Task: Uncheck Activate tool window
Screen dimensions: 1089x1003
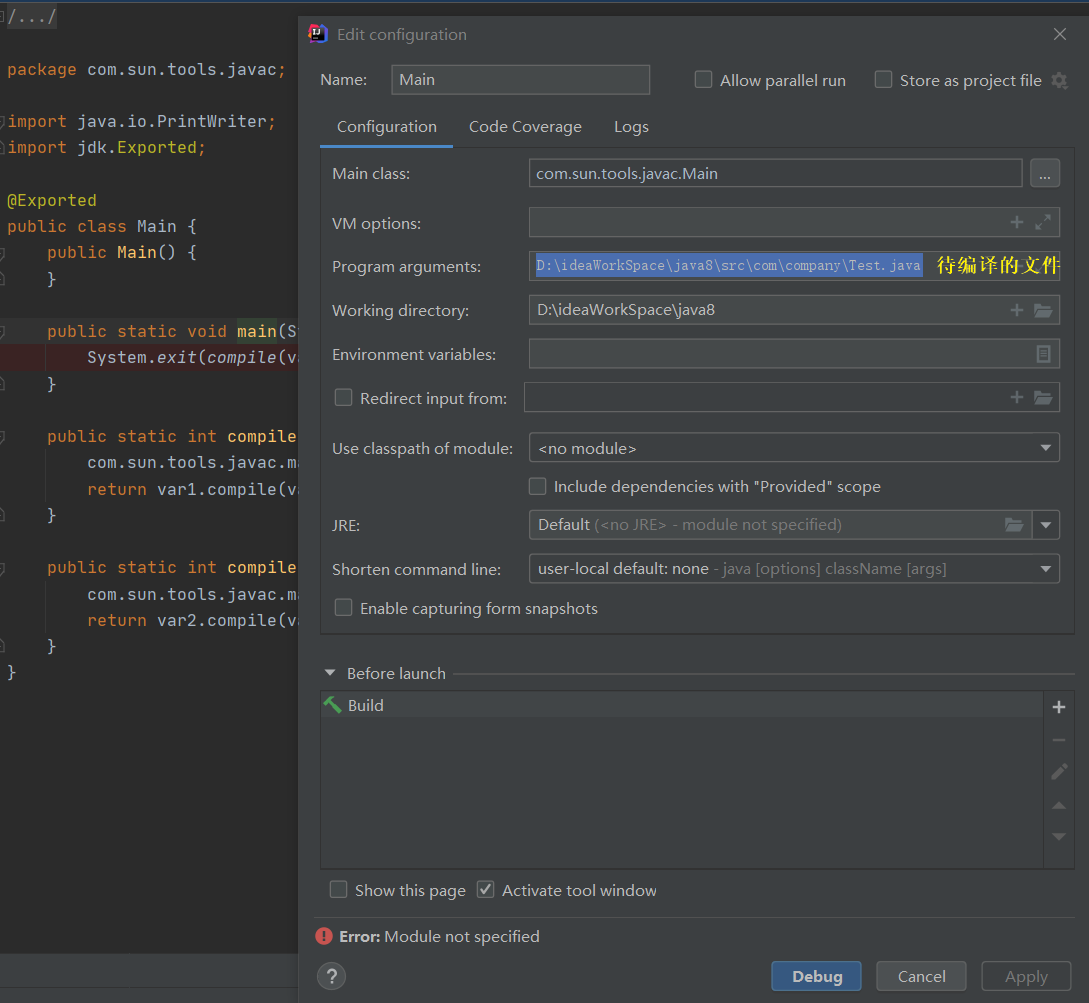Action: point(485,890)
